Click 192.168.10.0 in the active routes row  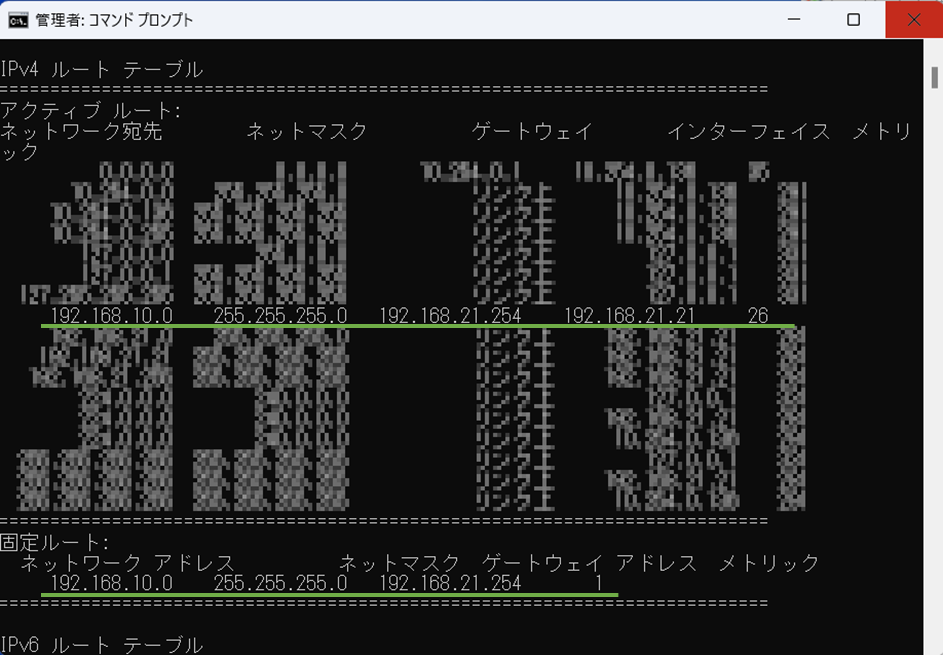pyautogui.click(x=111, y=316)
